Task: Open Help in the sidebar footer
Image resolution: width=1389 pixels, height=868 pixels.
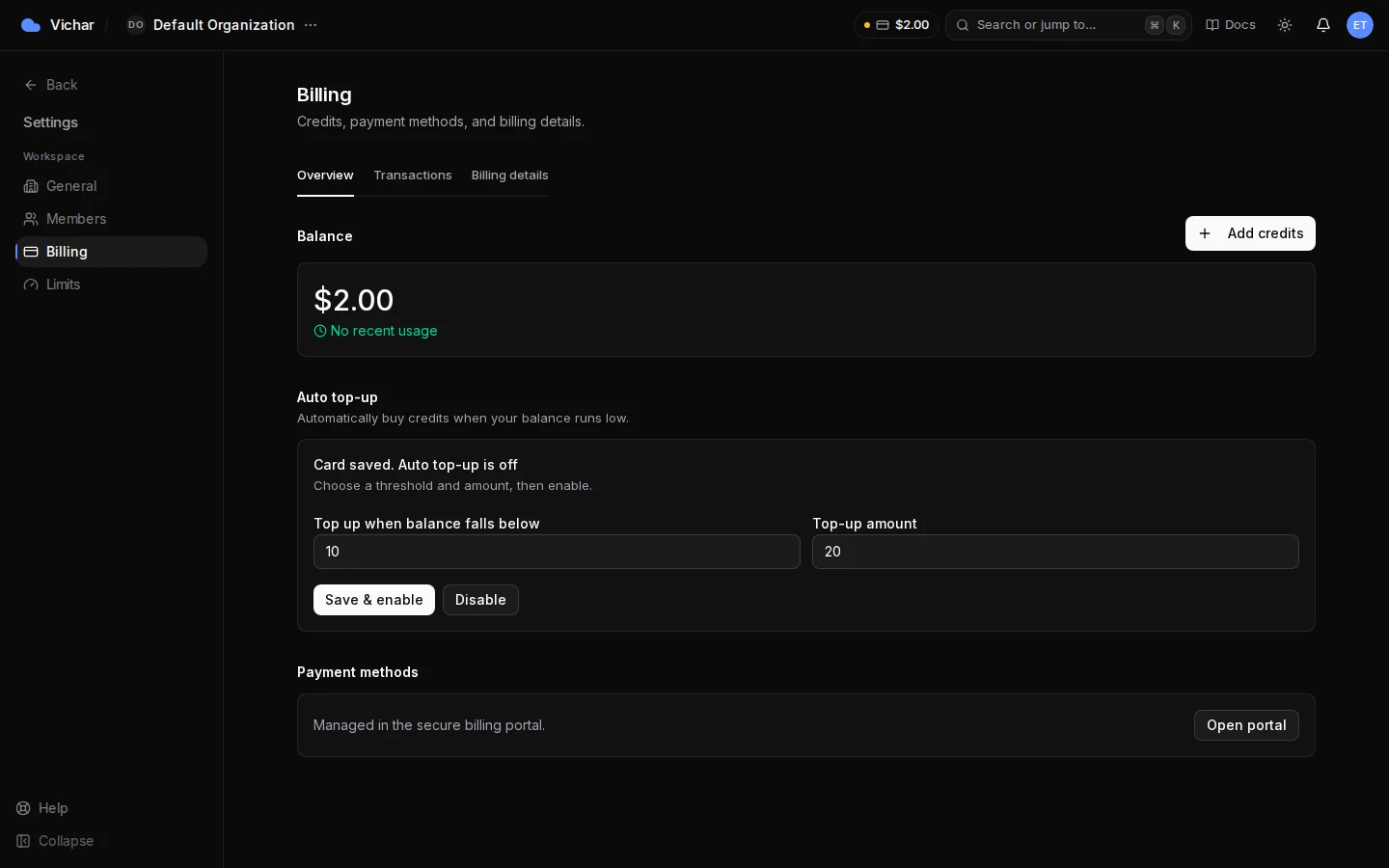Action: pos(42,808)
